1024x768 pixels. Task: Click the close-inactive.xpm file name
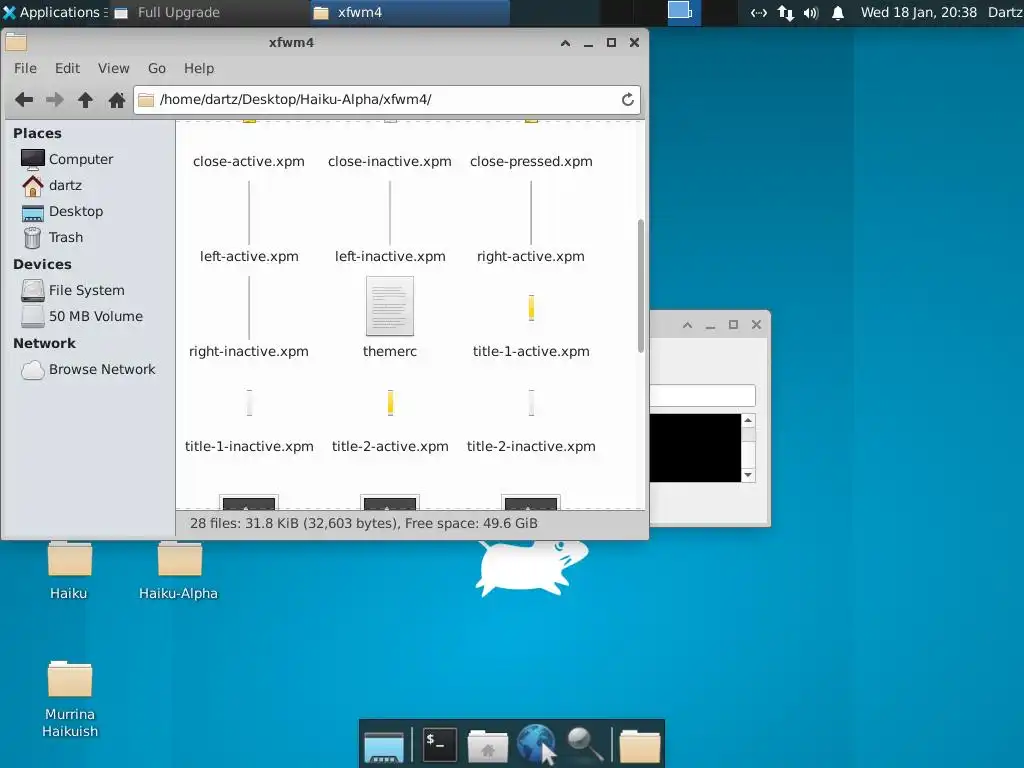[x=390, y=161]
